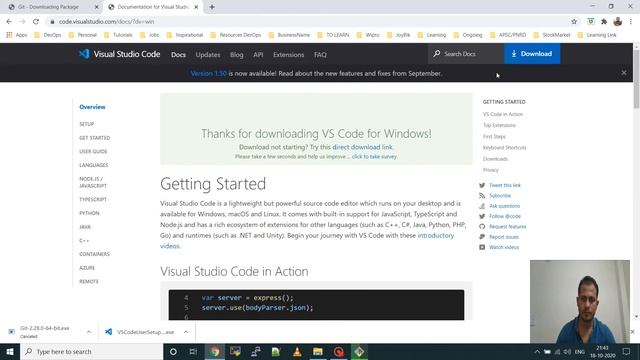Screen dimensions: 640x360
Task: Expand options for VSCodeUserSetup download
Action: (x=186, y=332)
